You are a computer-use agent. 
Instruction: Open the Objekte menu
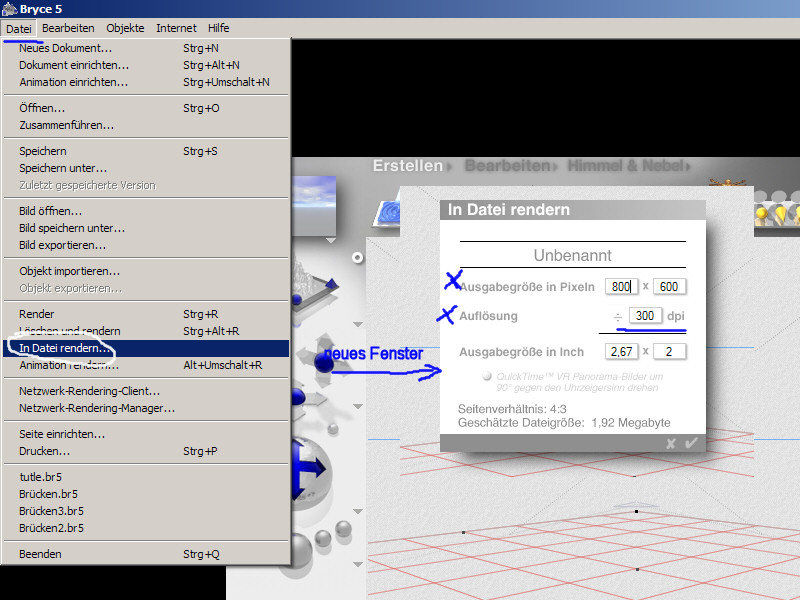pos(125,28)
